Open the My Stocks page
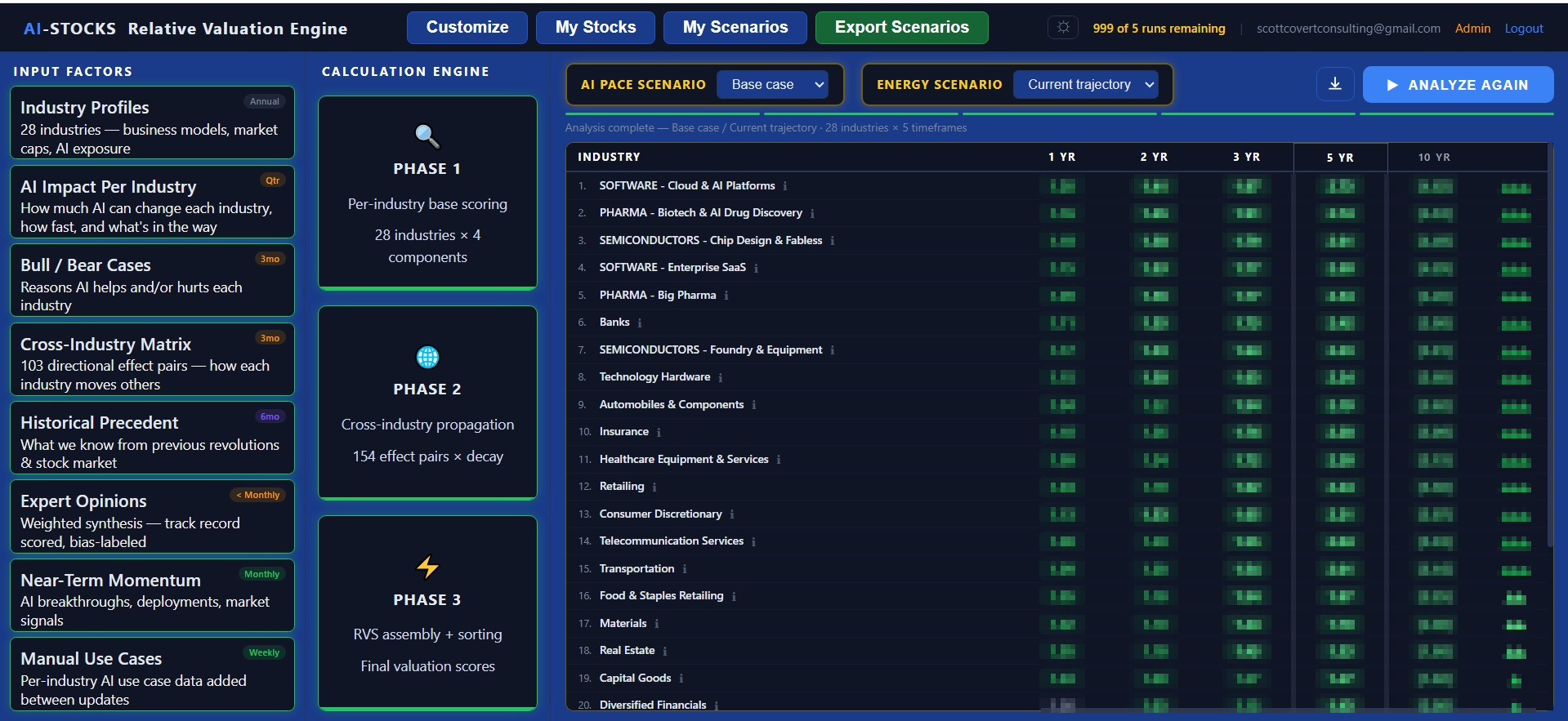The image size is (1568, 721). point(596,28)
